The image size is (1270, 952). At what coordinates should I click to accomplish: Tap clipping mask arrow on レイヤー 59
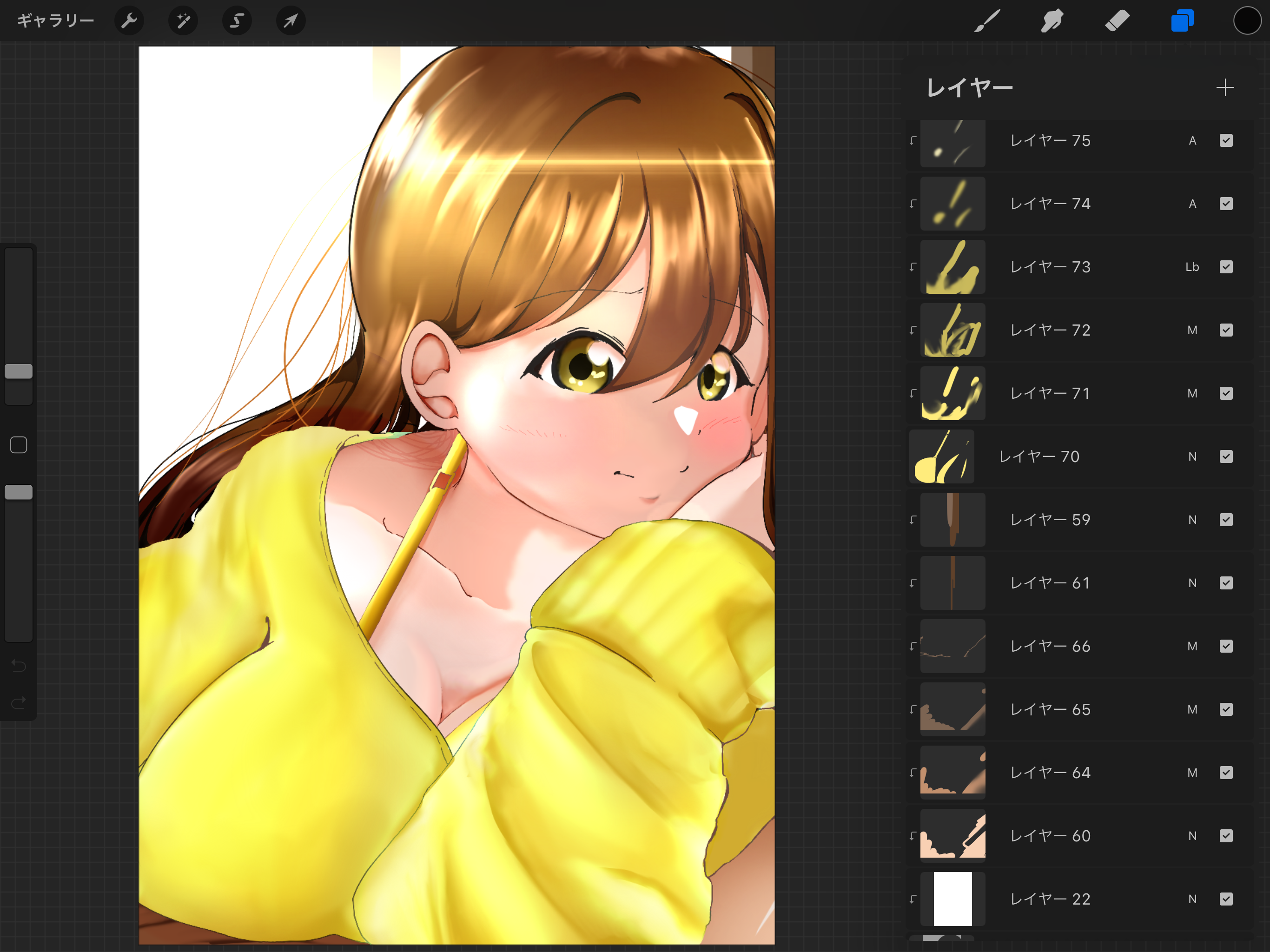[913, 520]
